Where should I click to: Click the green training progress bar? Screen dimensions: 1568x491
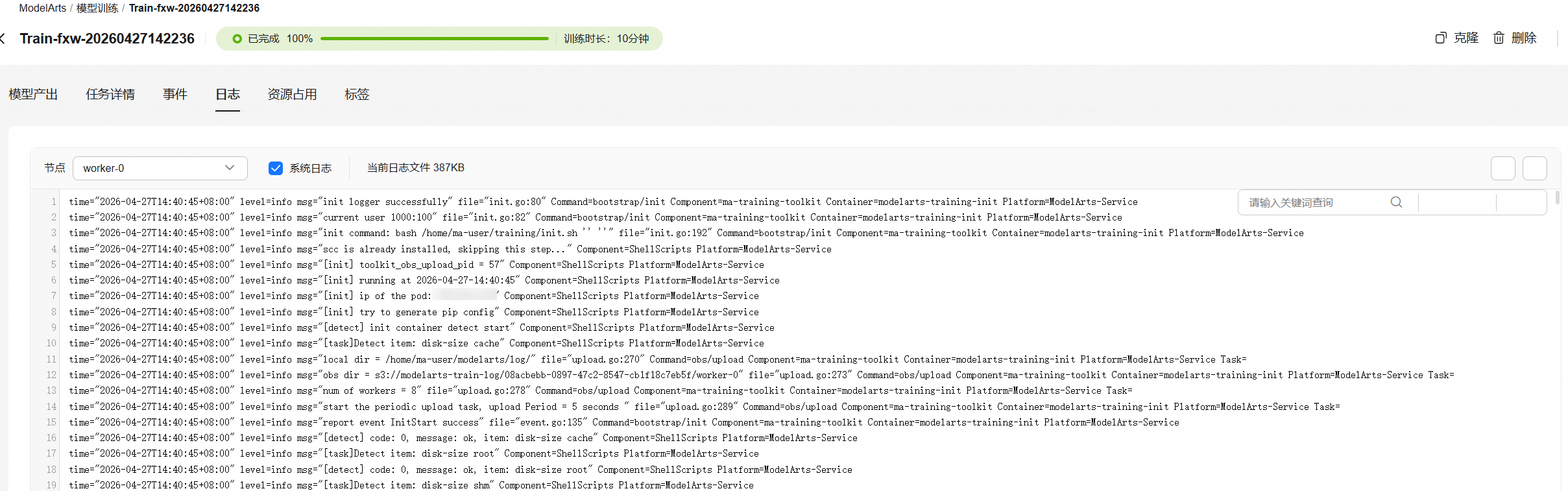[435, 39]
